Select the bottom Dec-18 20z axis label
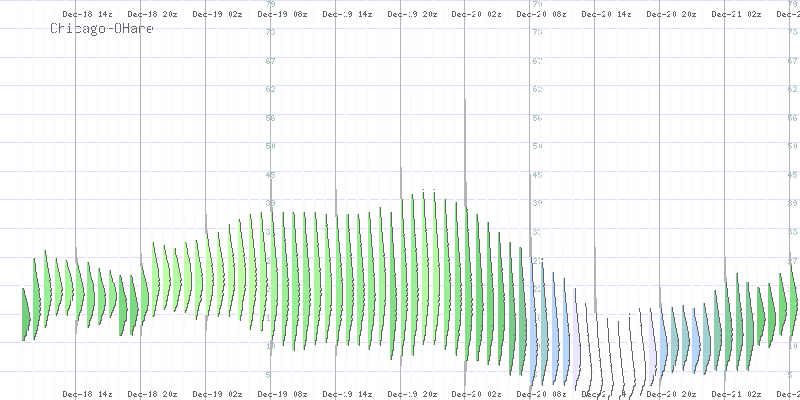800x400 pixels. [x=152, y=394]
